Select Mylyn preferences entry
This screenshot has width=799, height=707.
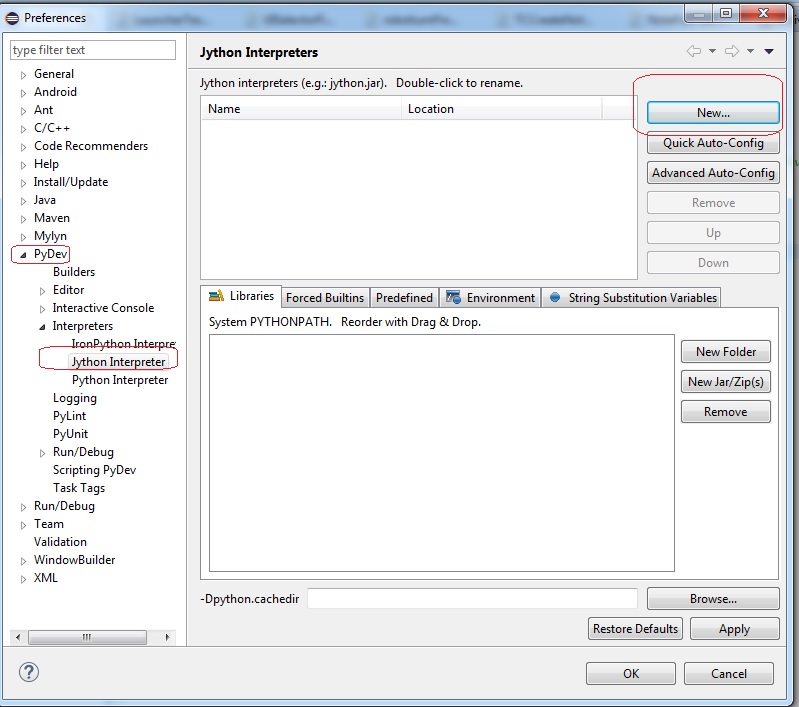pyautogui.click(x=50, y=236)
